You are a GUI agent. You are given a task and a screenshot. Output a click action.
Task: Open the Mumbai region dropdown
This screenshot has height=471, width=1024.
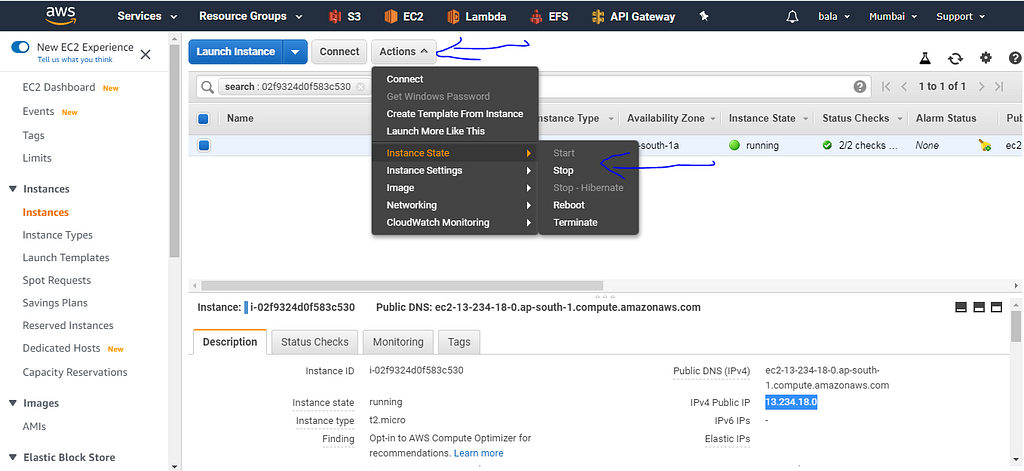pyautogui.click(x=893, y=16)
